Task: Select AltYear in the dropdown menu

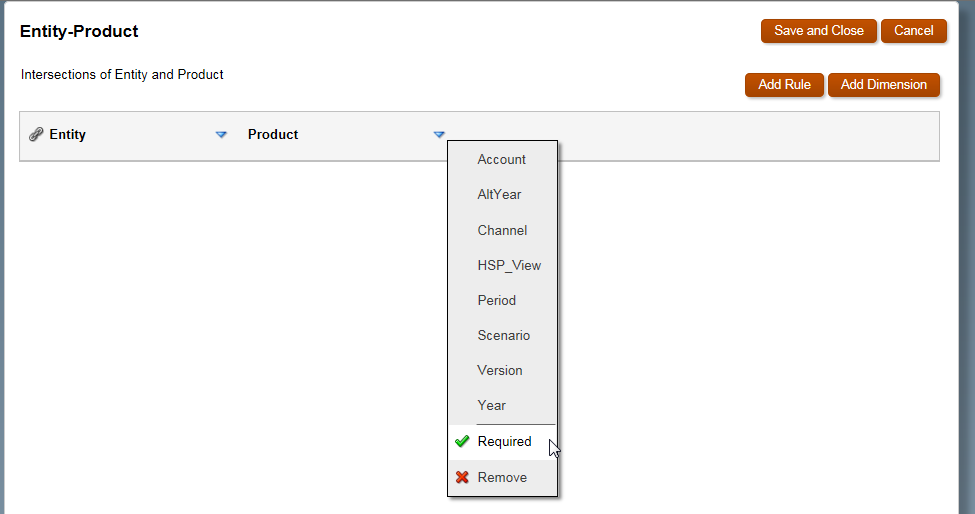Action: (x=499, y=195)
